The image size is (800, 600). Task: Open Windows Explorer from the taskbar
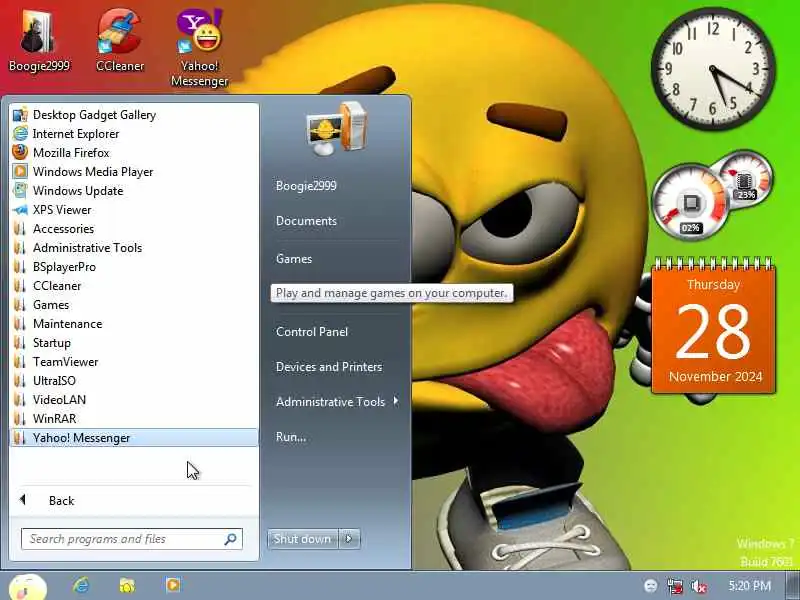(127, 585)
